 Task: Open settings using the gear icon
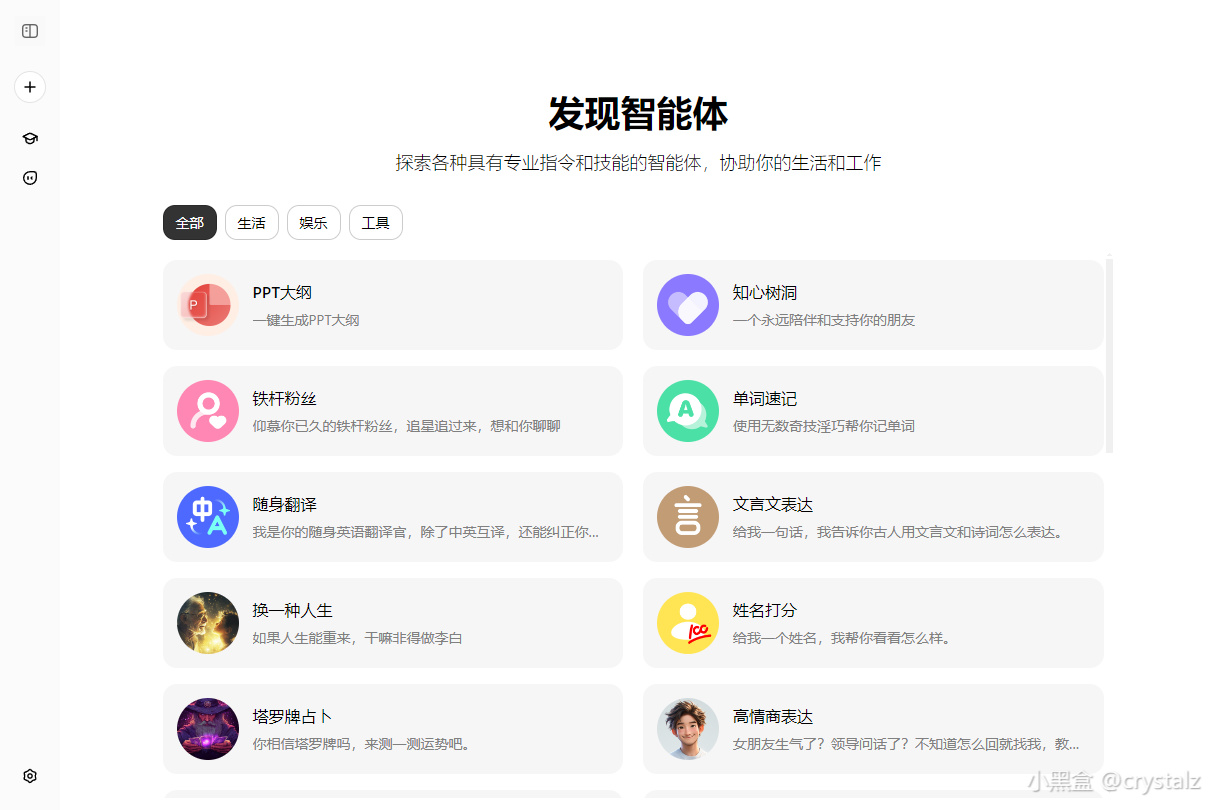coord(29,776)
